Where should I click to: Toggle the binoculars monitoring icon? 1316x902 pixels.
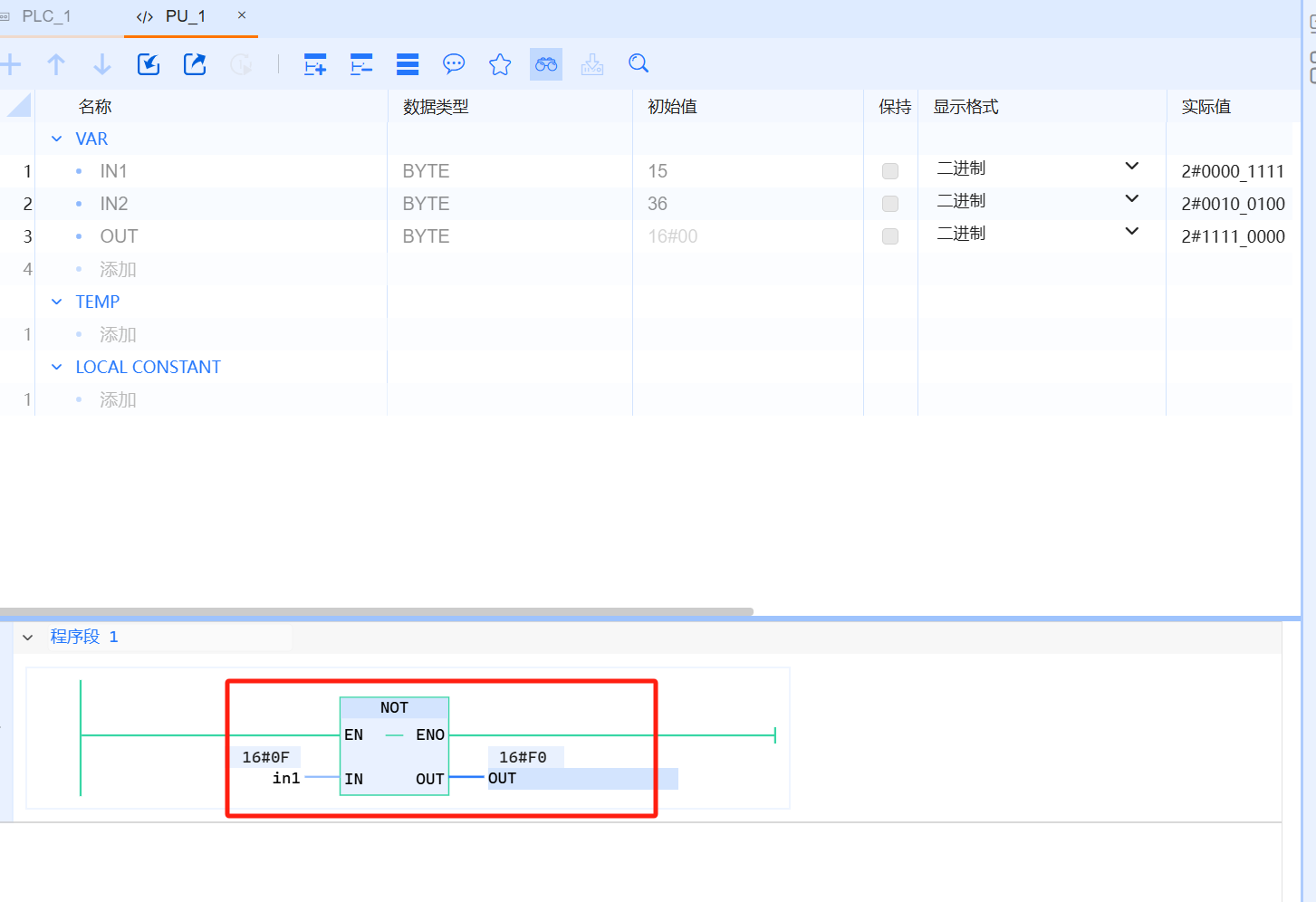[x=546, y=64]
